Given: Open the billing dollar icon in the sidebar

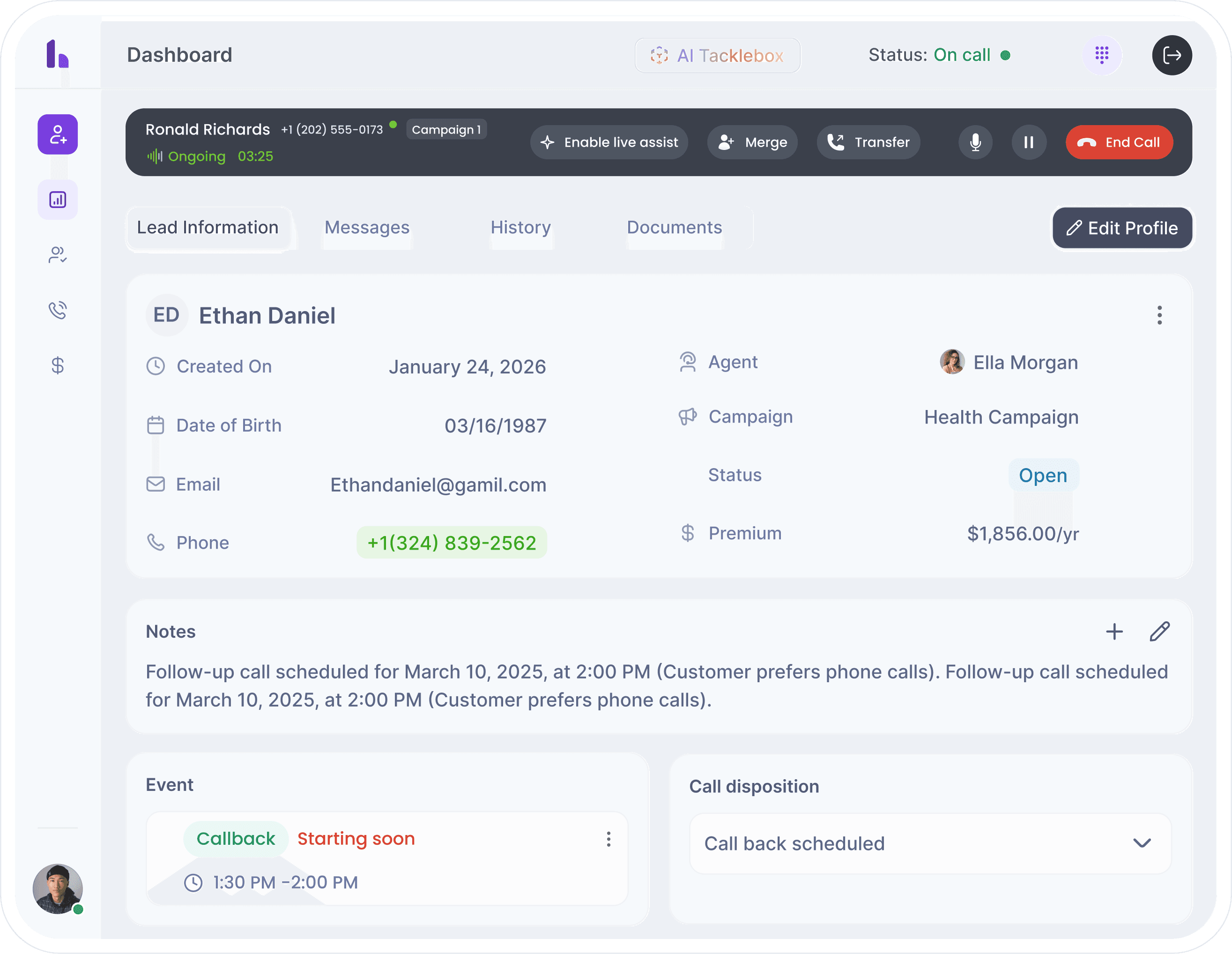Looking at the screenshot, I should tap(57, 365).
